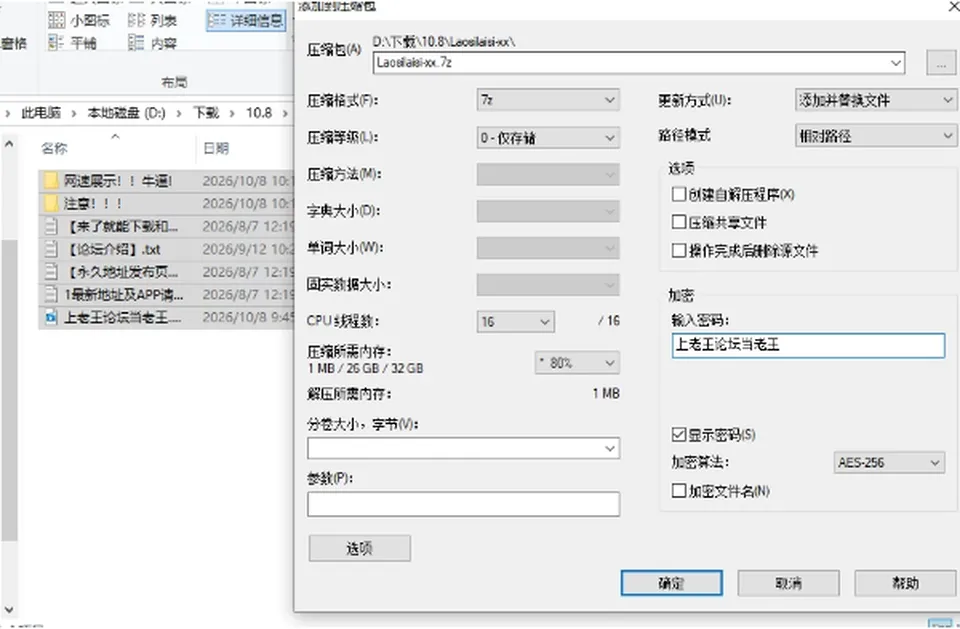Expand the 压缩等级 dropdown showing 0 - 仅存储

[x=548, y=138]
